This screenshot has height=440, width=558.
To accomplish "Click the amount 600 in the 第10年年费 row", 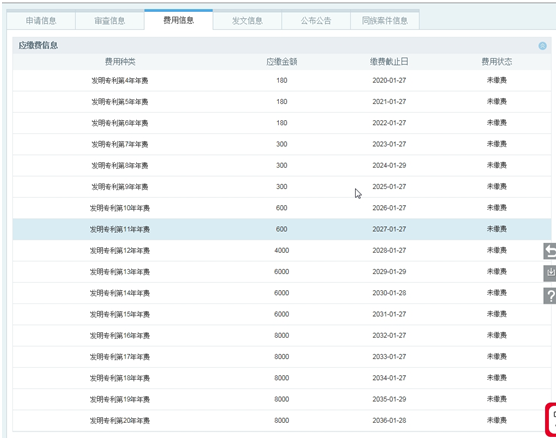I will pyautogui.click(x=281, y=208).
